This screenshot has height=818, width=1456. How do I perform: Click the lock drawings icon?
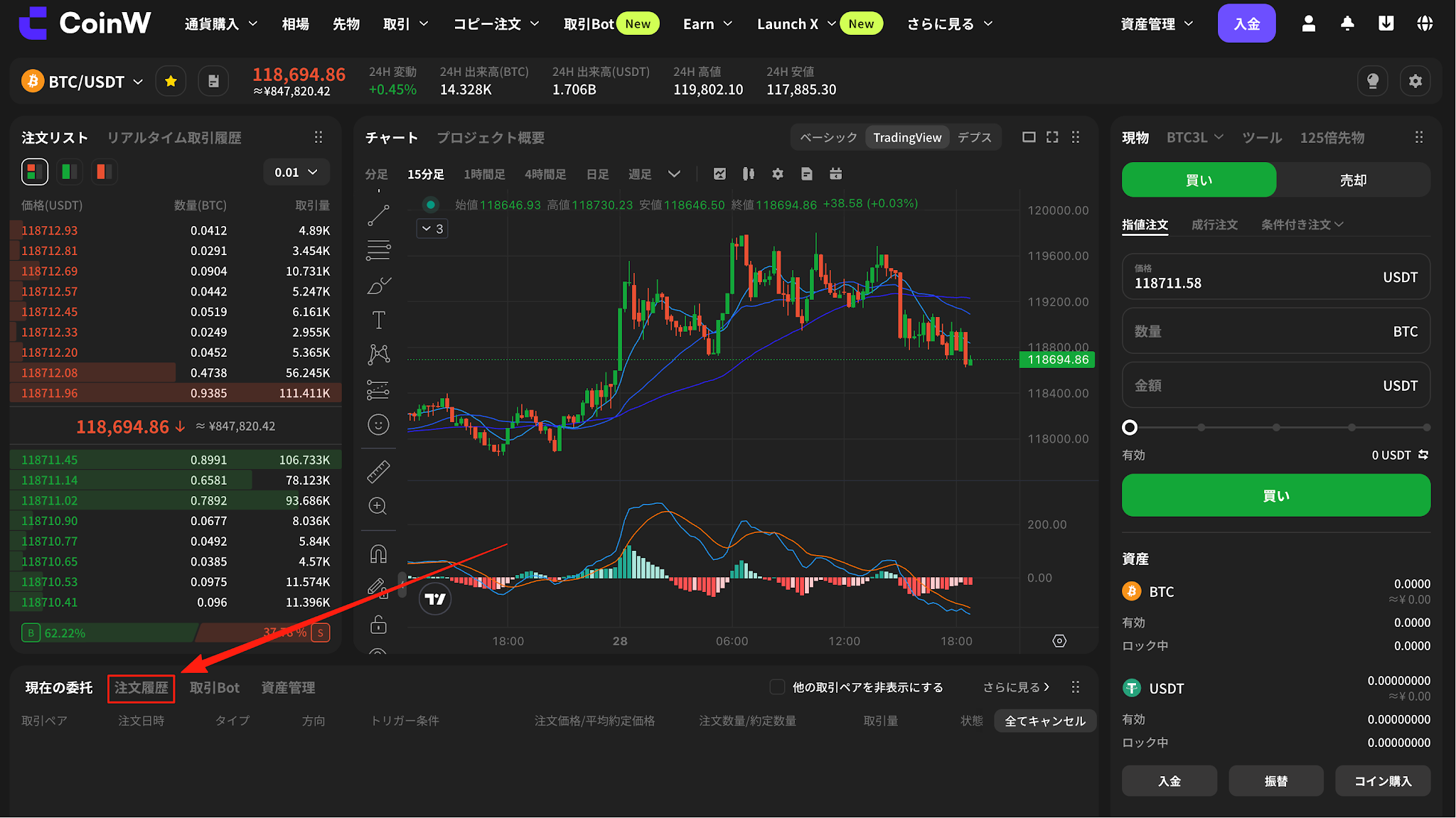pos(378,624)
